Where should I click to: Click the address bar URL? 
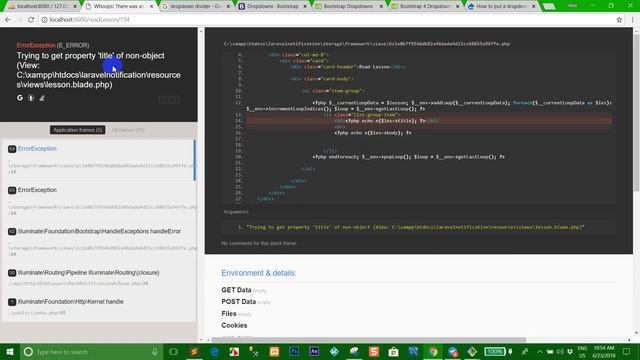pos(89,20)
